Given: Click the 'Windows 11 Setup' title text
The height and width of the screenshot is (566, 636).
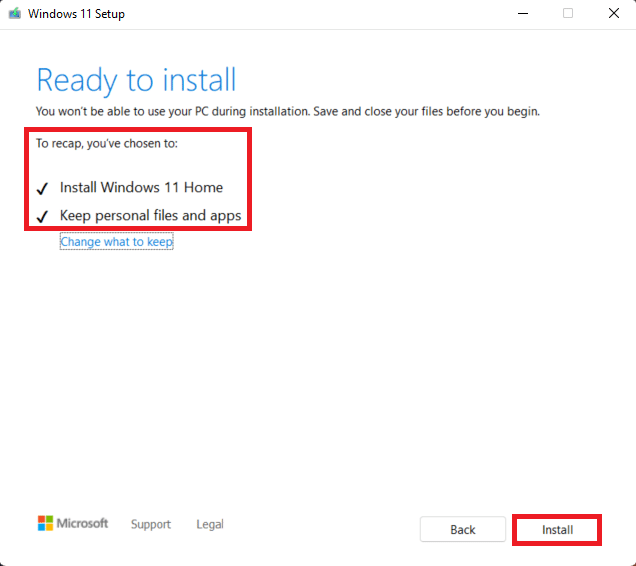Looking at the screenshot, I should [76, 14].
